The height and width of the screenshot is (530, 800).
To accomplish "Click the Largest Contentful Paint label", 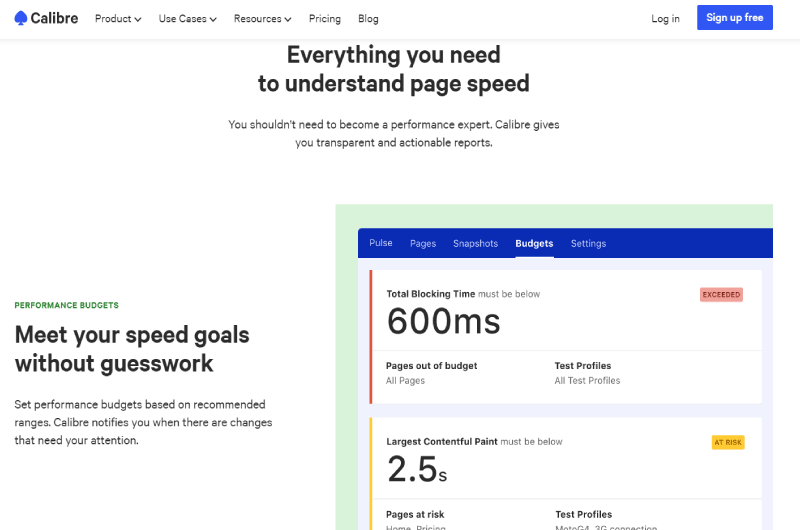I will tap(442, 441).
